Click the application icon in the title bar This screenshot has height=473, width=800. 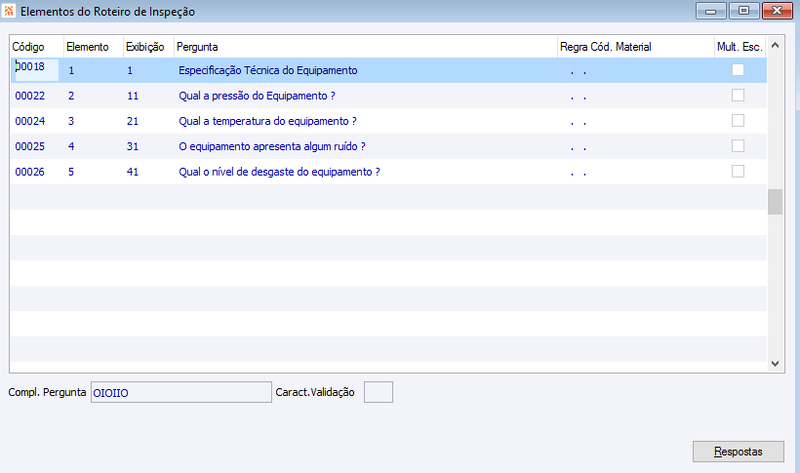click(x=9, y=11)
